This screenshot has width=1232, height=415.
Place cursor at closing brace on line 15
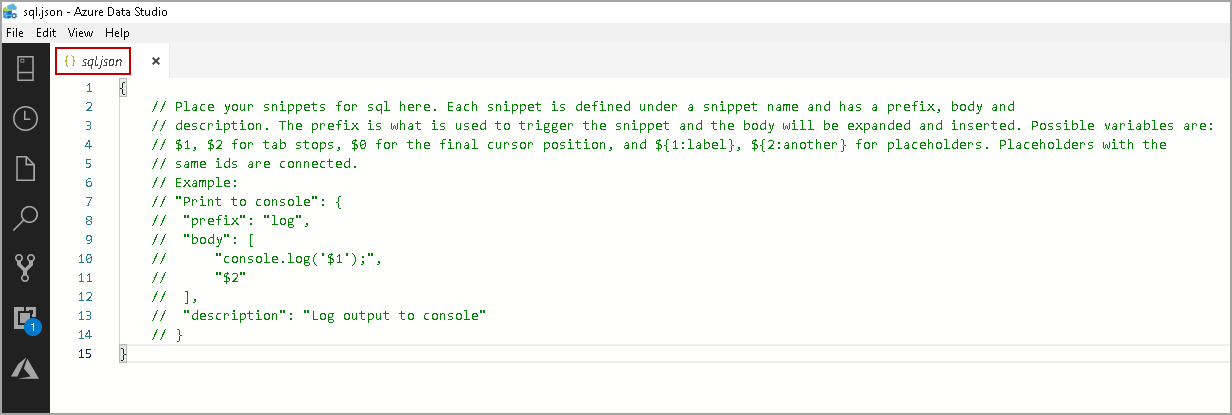tap(123, 354)
